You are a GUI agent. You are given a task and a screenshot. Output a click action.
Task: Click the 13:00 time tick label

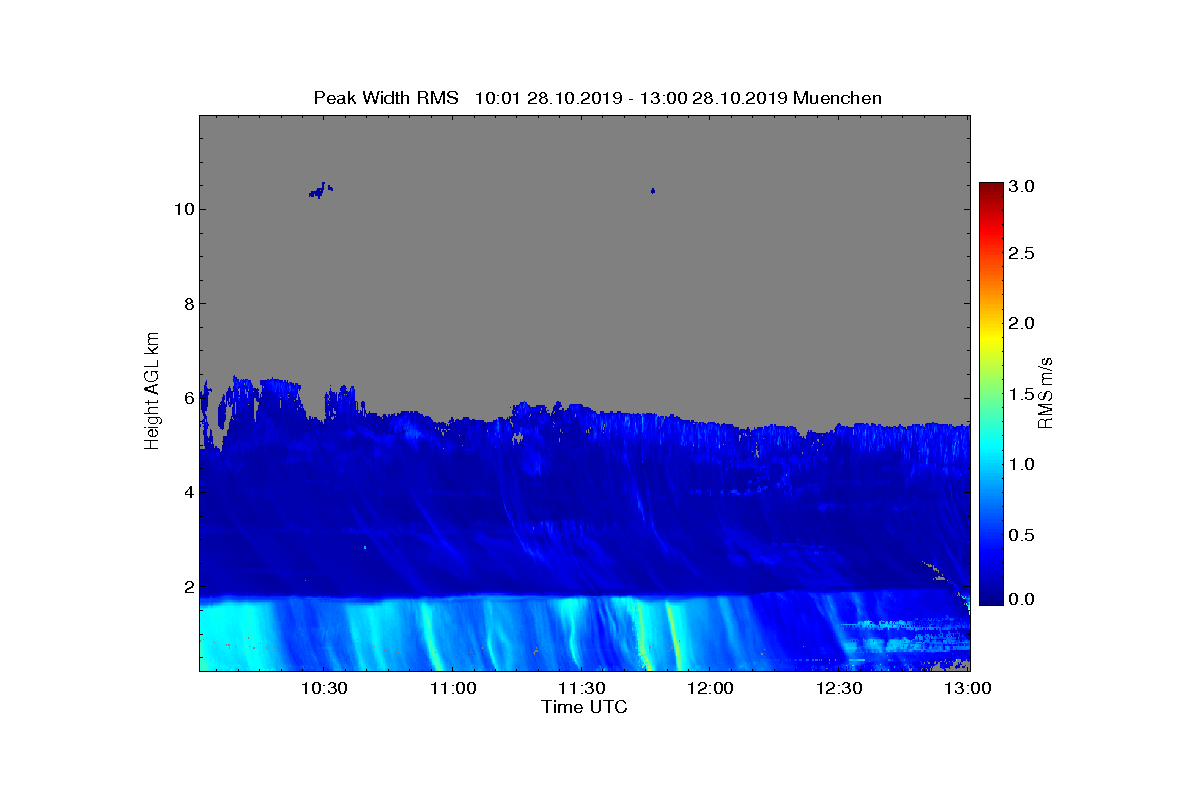[967, 689]
